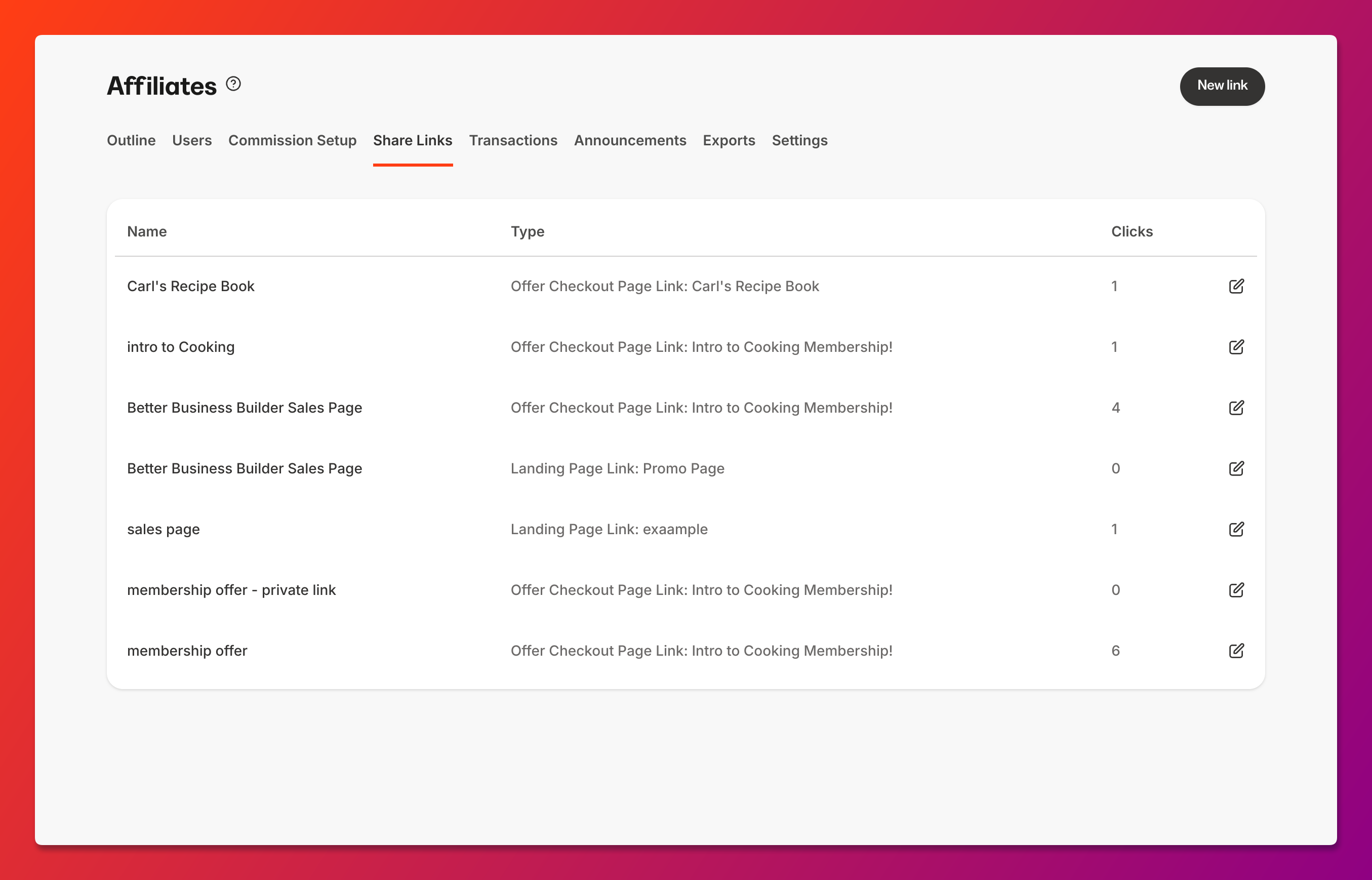Screen dimensions: 1372x880
Task: Edit the Carl's Recipe Book link
Action: (1236, 286)
